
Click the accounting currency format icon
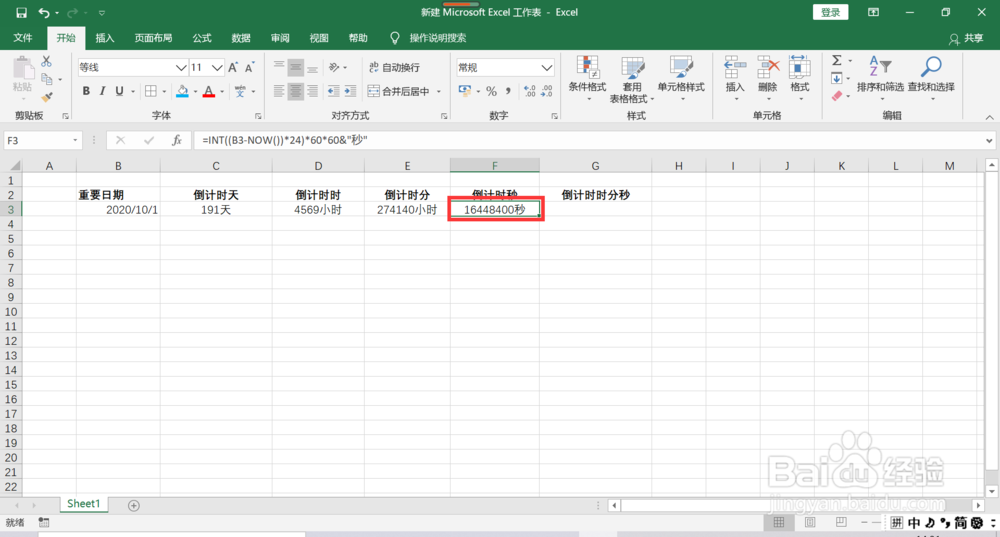click(465, 91)
